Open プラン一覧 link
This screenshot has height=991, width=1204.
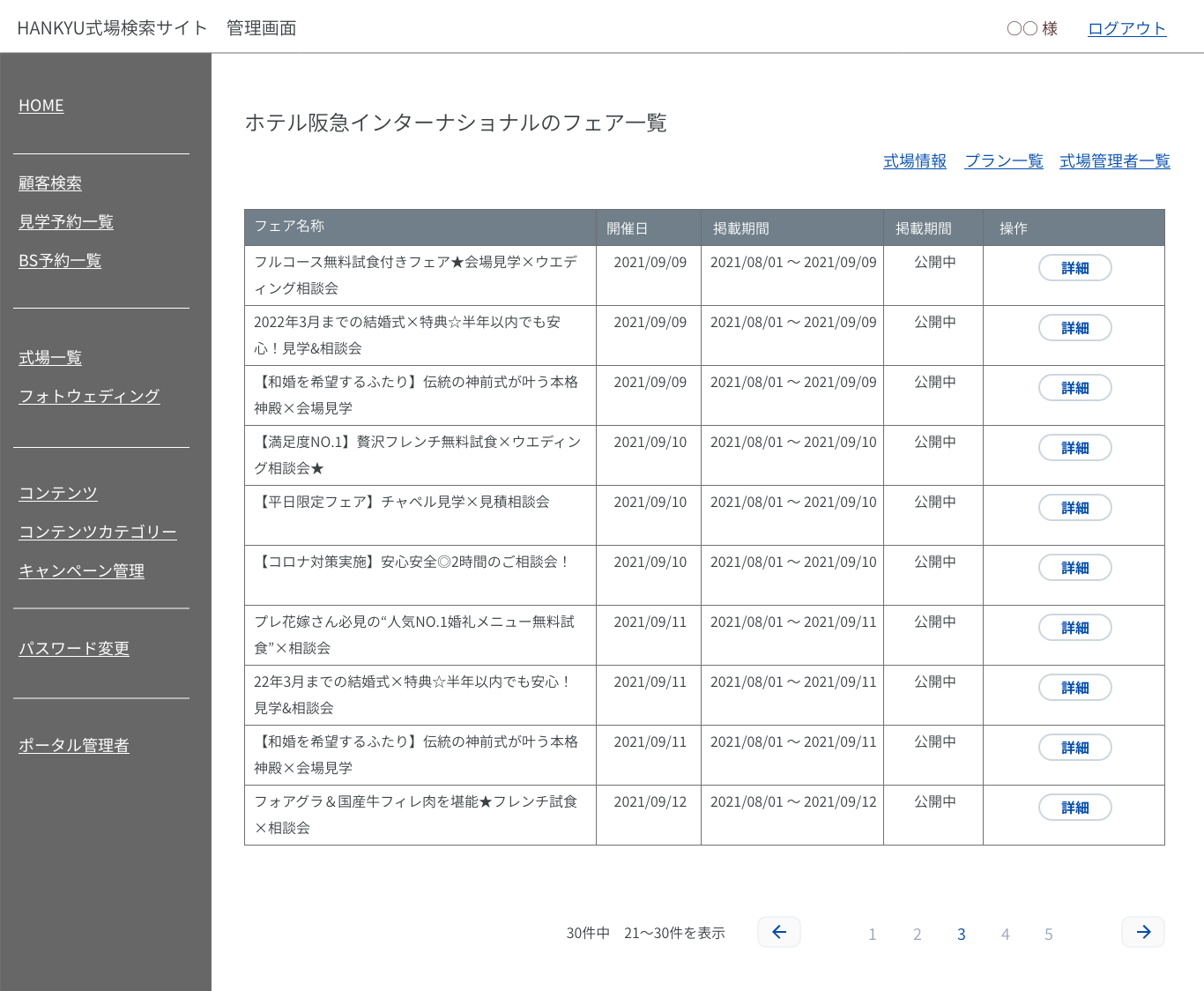[x=1003, y=161]
